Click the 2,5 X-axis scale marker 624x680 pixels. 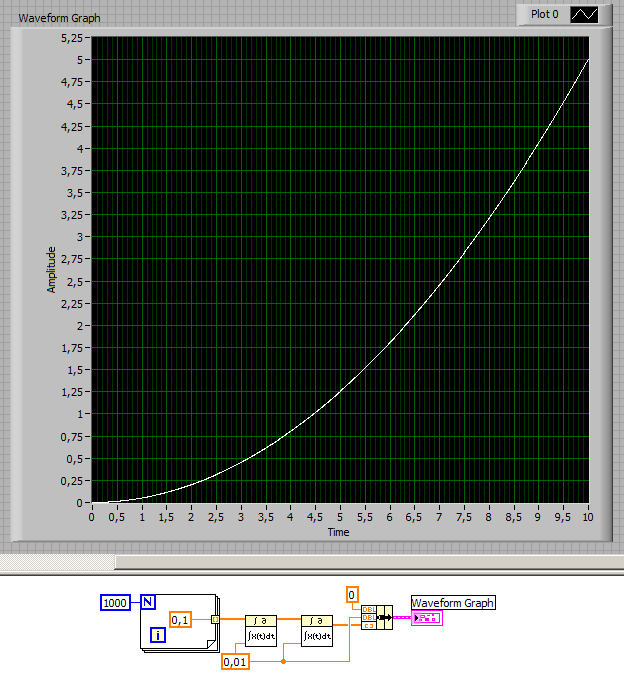click(216, 517)
